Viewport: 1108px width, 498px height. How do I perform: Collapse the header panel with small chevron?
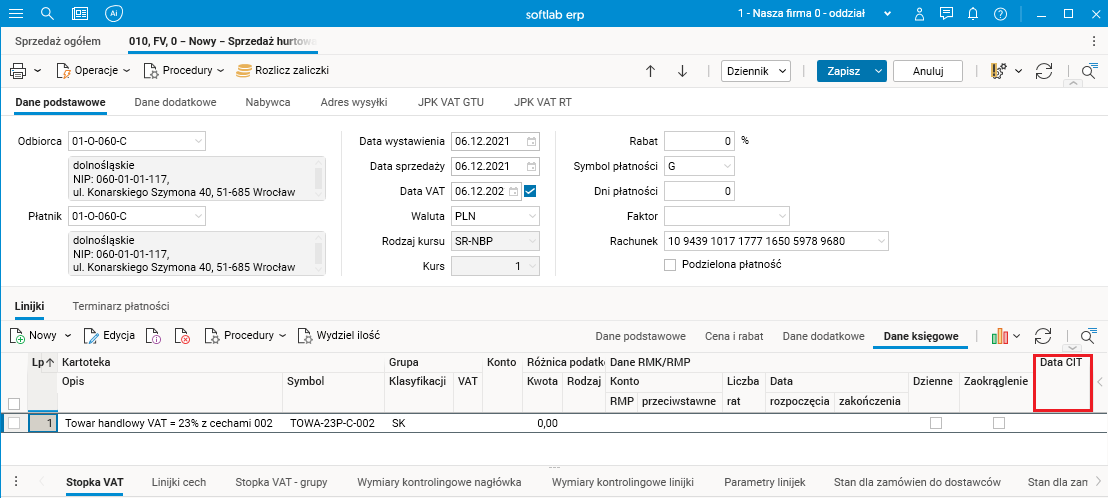(1072, 84)
